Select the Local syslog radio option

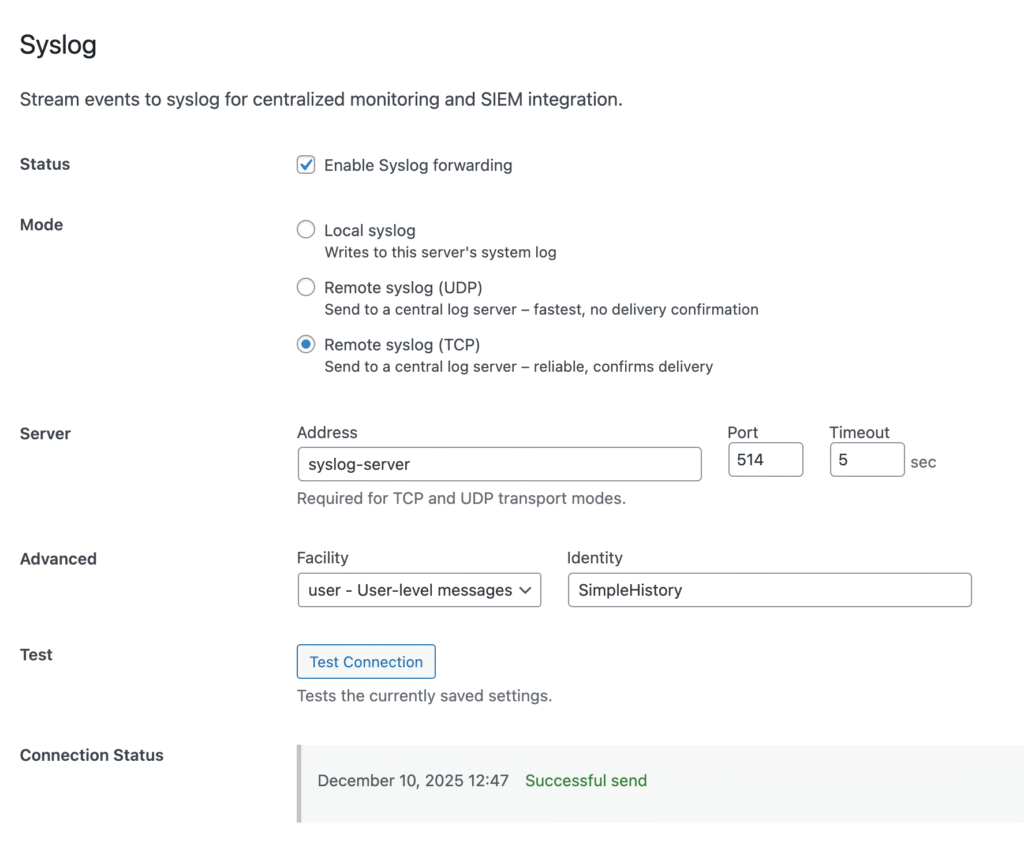click(306, 230)
